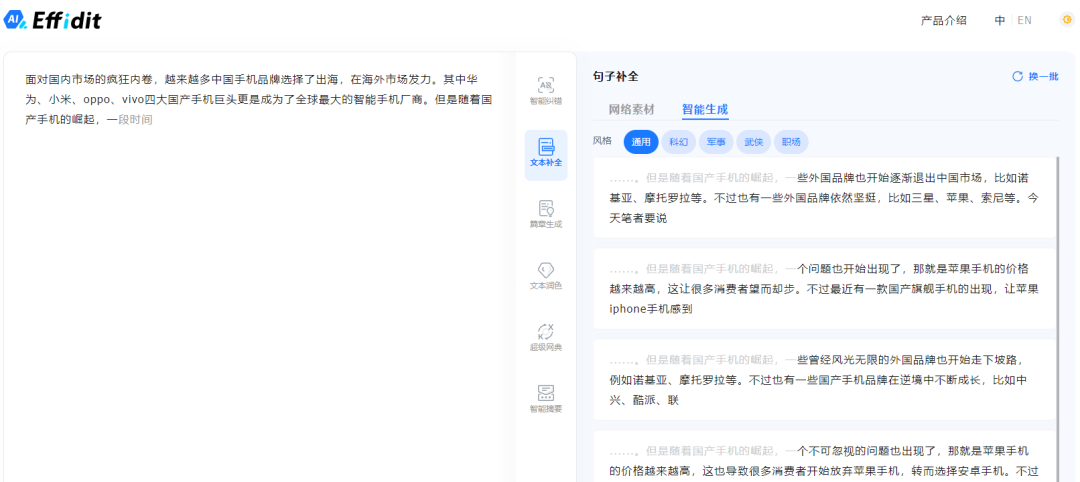Switch language to EN
The width and height of the screenshot is (1080, 482).
pyautogui.click(x=1024, y=20)
